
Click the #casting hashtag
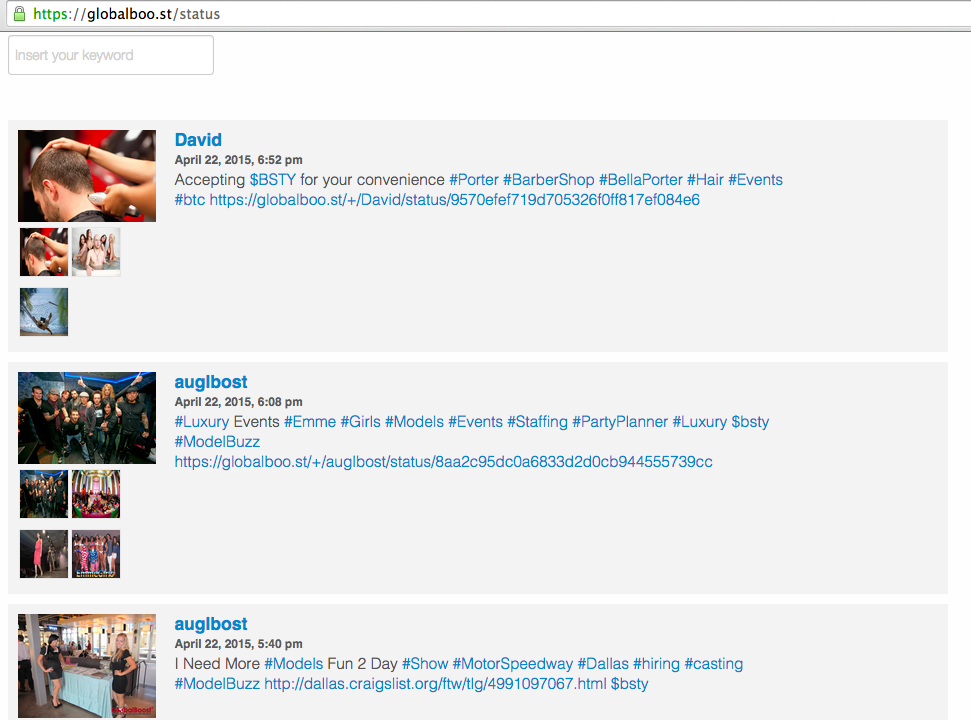pos(713,664)
